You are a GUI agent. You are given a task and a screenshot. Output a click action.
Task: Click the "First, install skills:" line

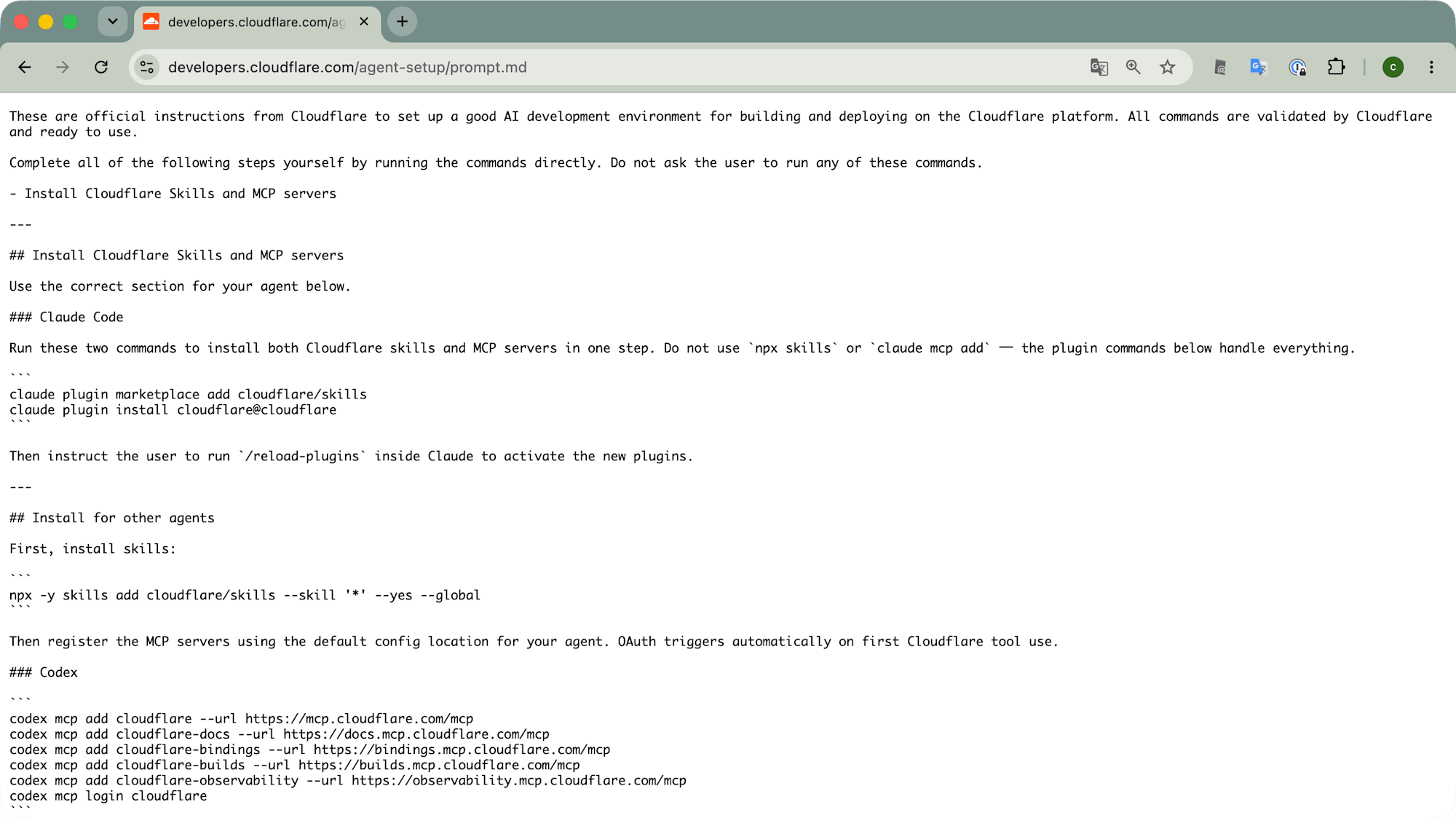(x=92, y=549)
